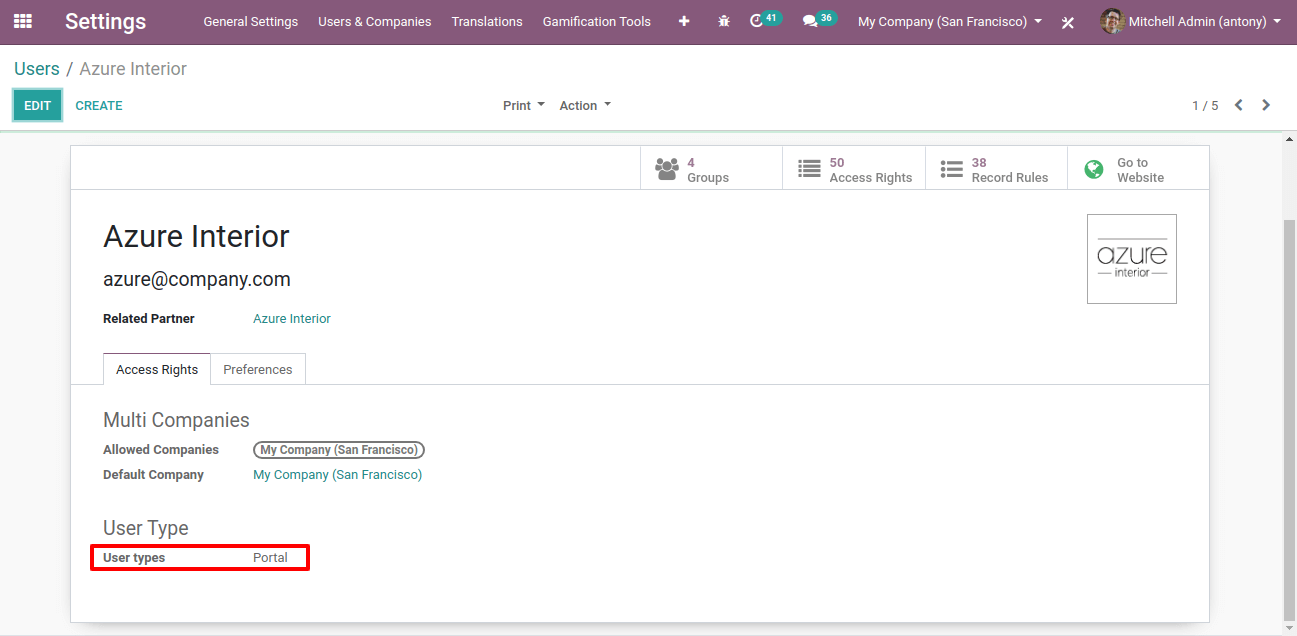Open Default Company My Company link

click(338, 475)
